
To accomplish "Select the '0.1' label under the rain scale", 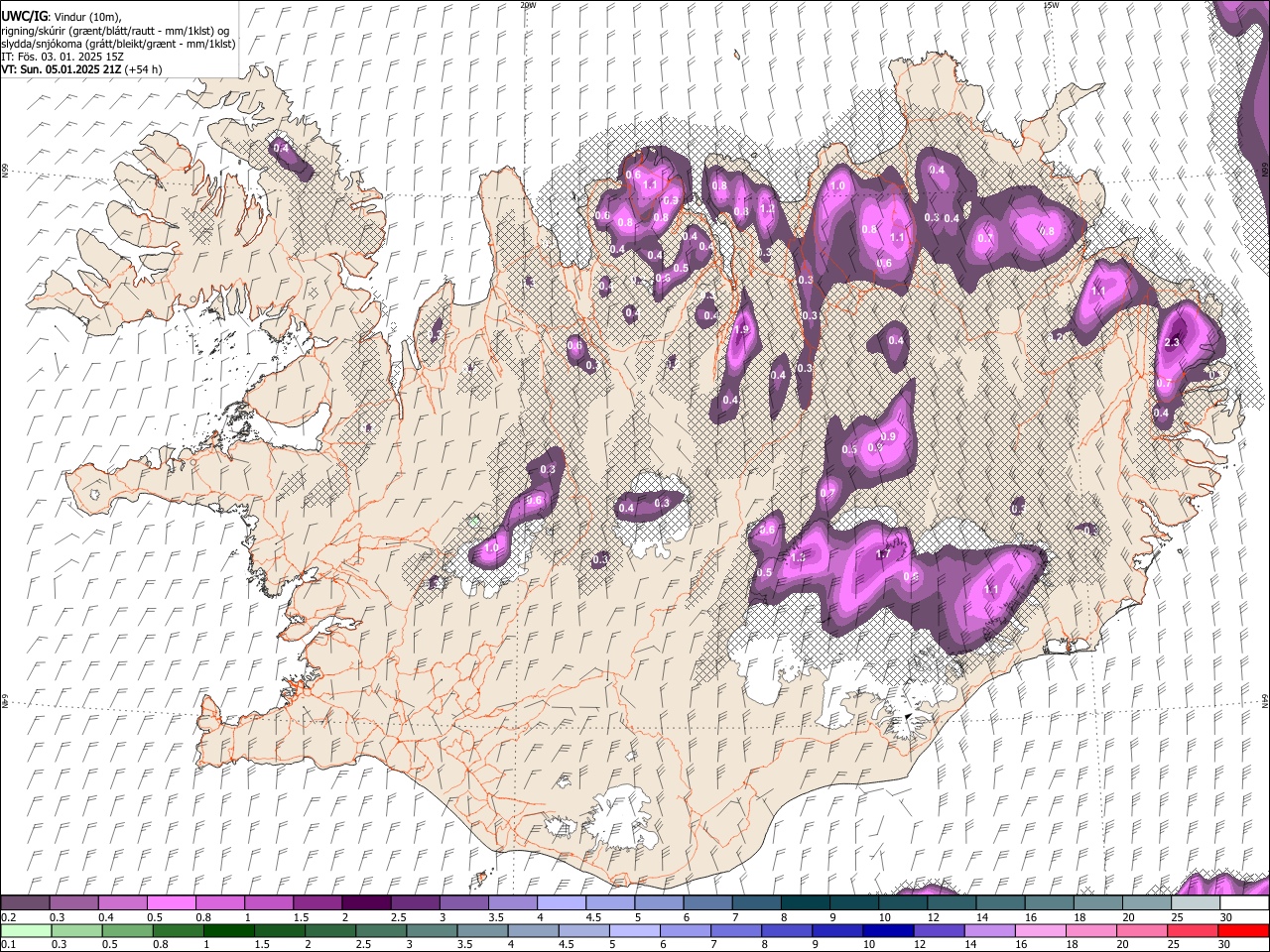I will 8,944.
